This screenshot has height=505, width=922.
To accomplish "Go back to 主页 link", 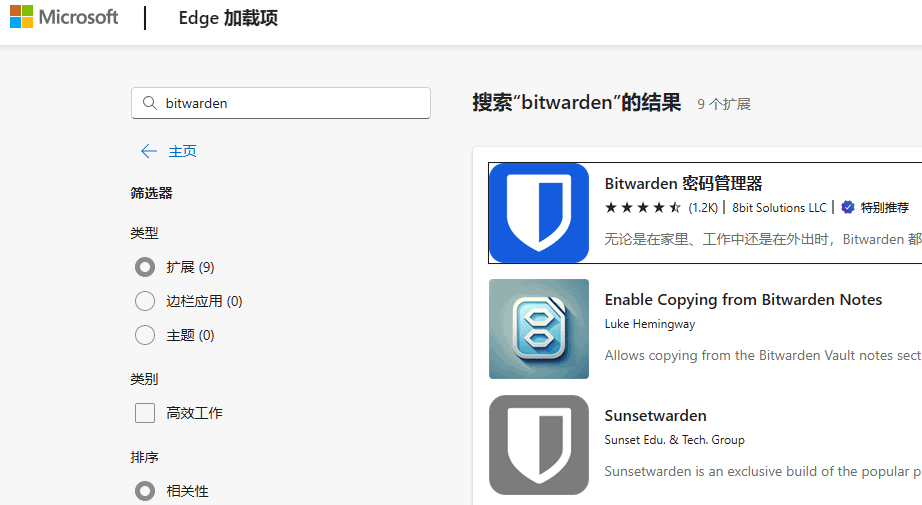I will tap(182, 151).
